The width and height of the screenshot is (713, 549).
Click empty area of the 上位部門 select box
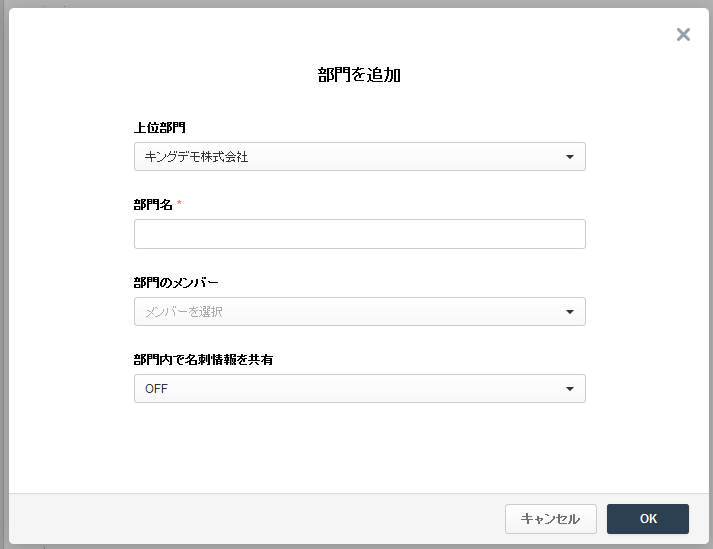(400, 157)
